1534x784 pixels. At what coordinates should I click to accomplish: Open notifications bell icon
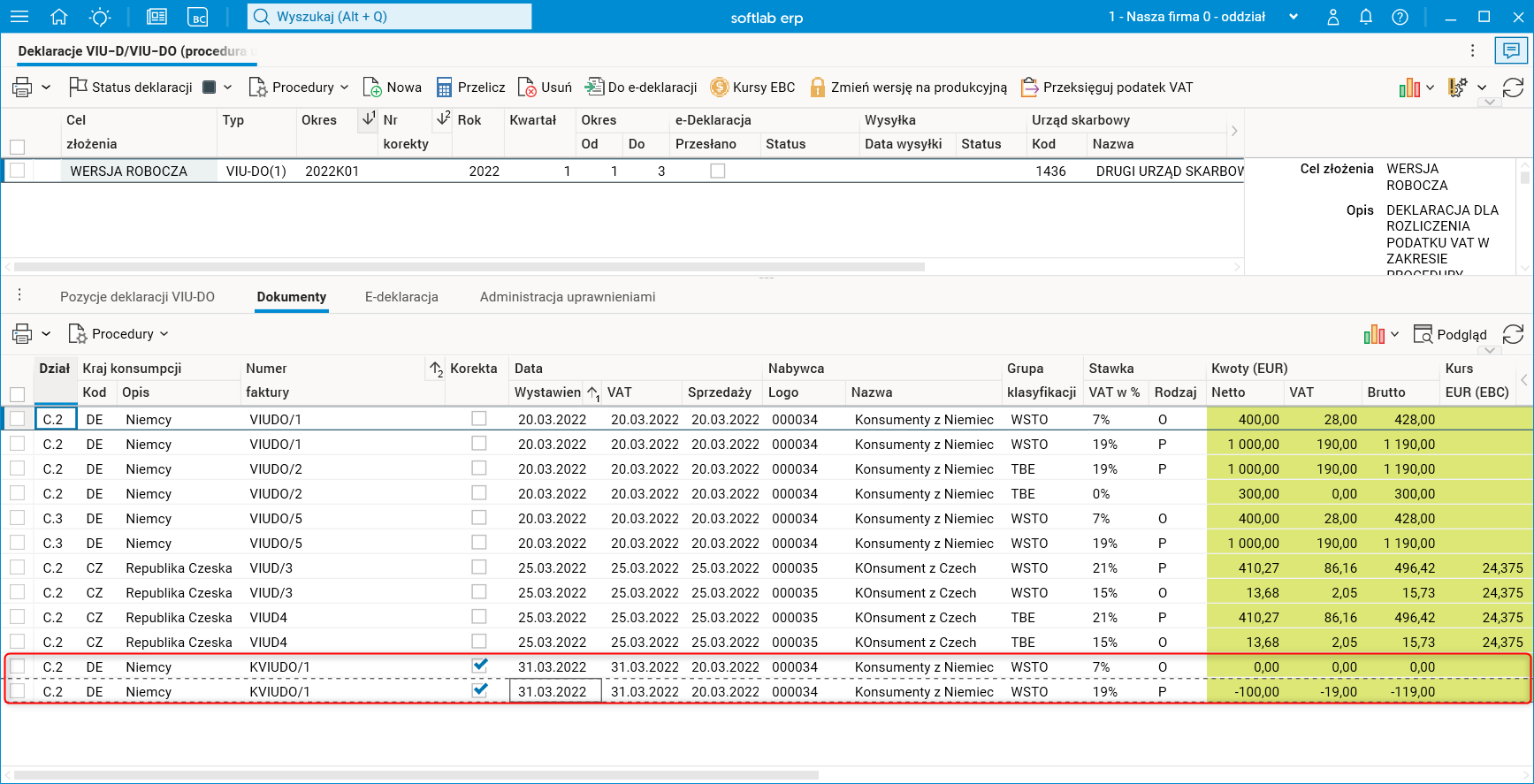click(1366, 17)
